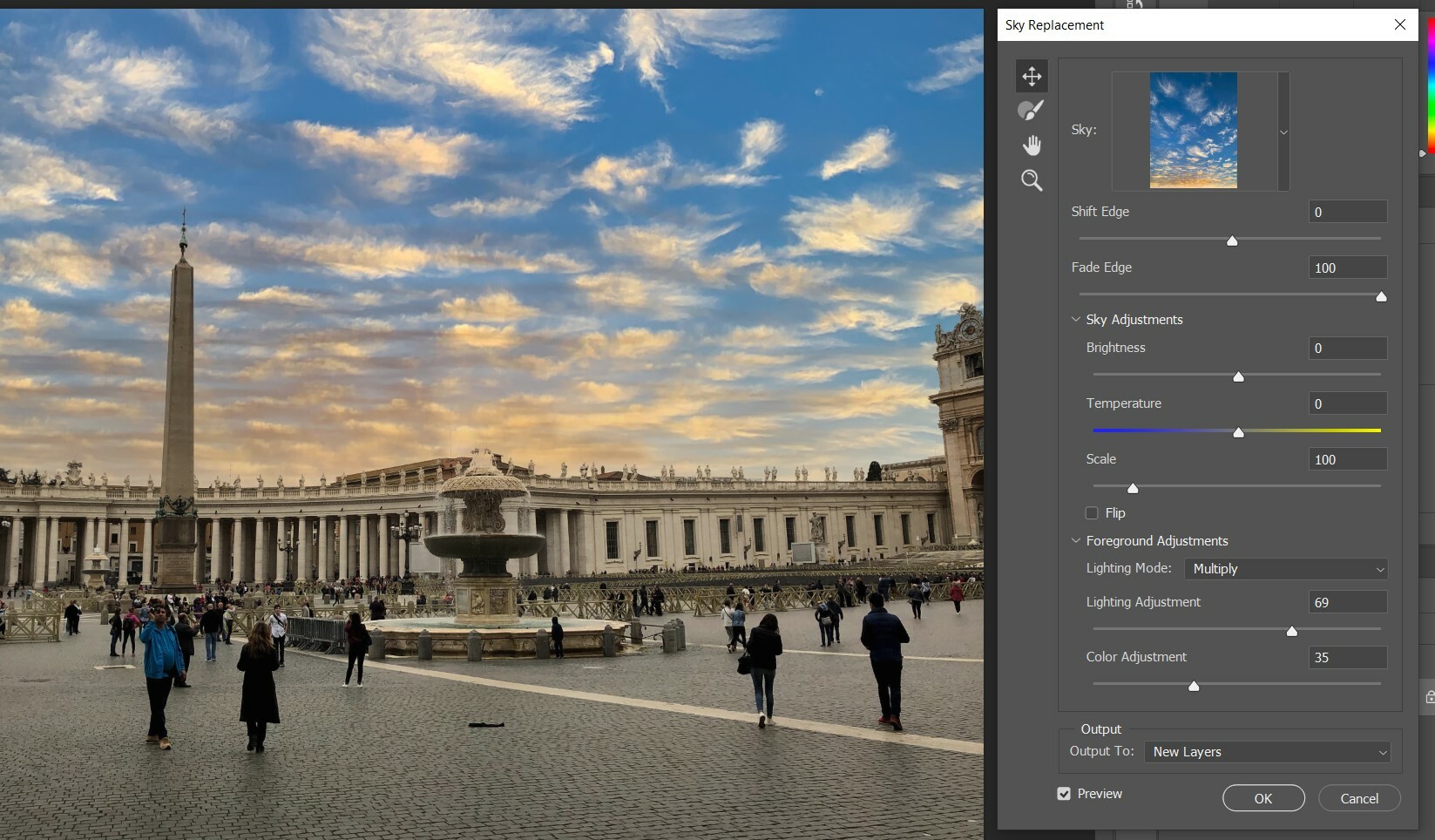Click the Color Adjustment label
Screen dimensions: 1435x840
coord(1136,657)
